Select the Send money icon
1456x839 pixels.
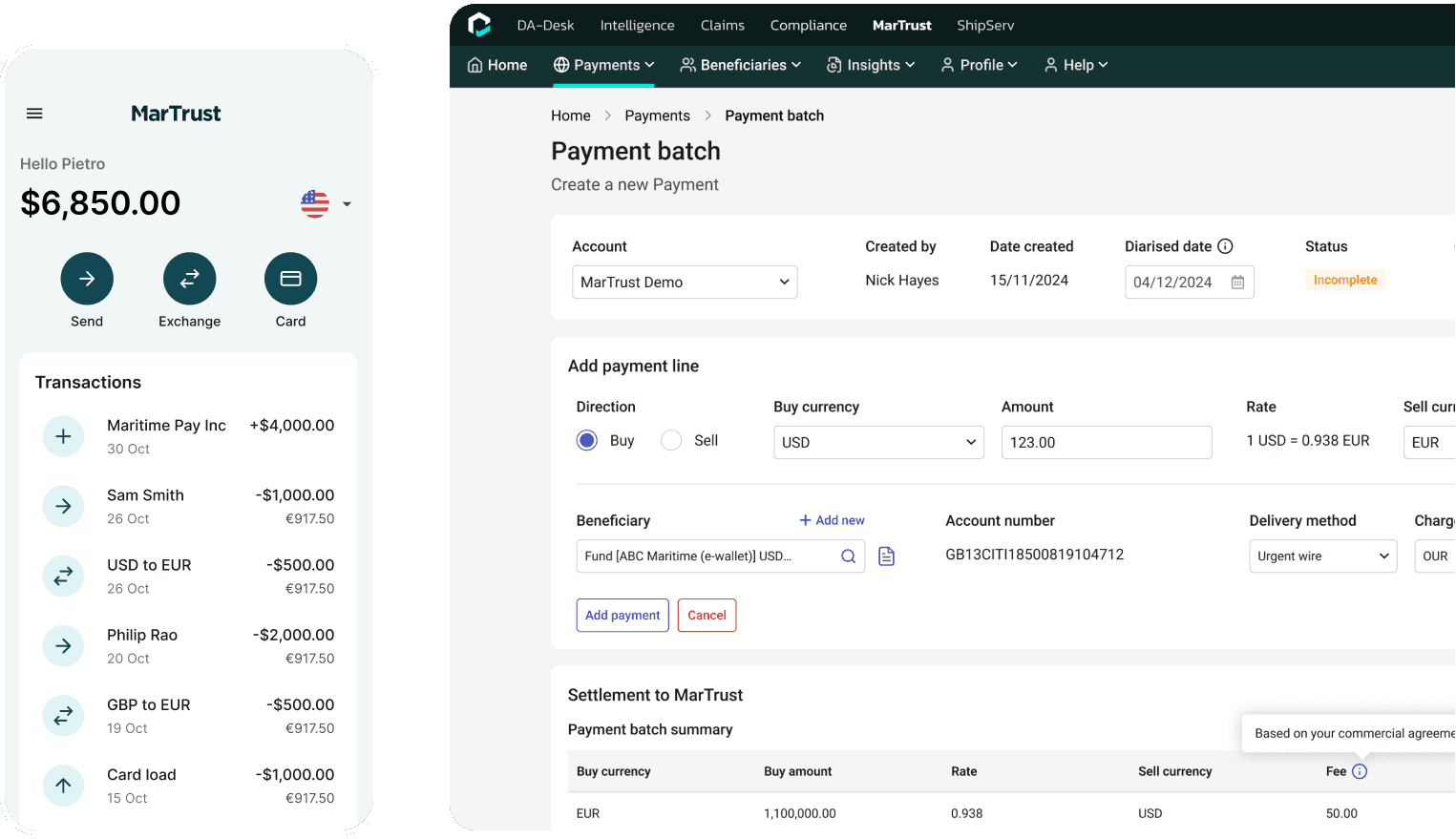[x=87, y=278]
